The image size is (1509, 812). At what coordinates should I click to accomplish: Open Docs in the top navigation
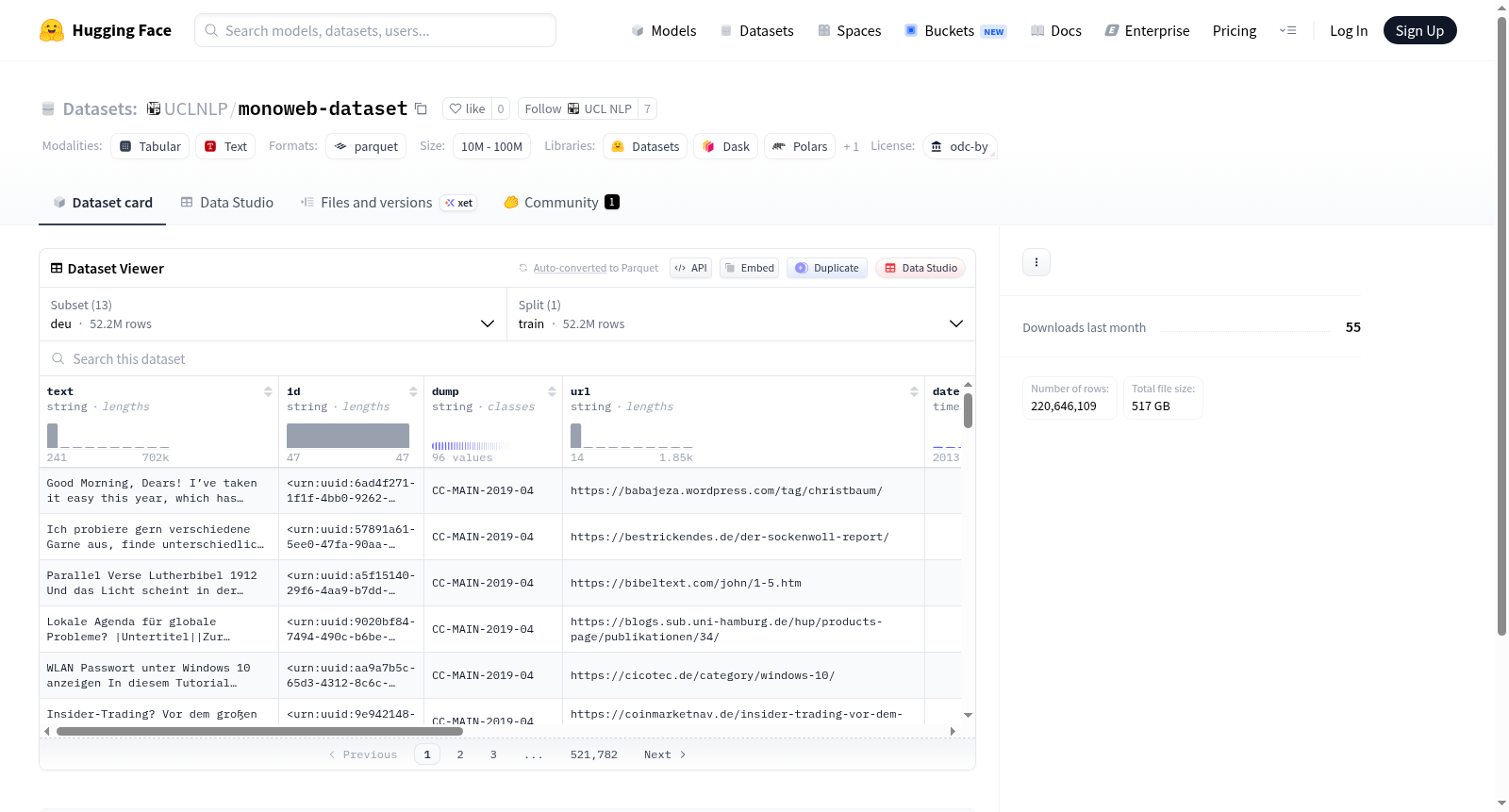click(x=1055, y=31)
